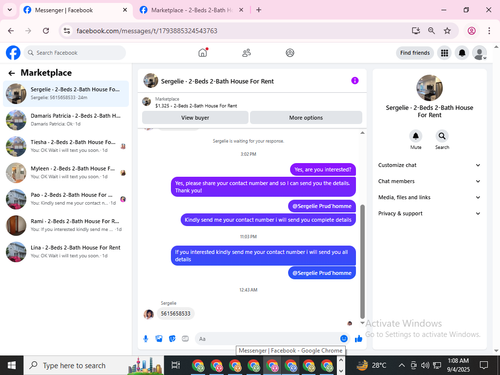Open the Facebook menu grid icon

pos(444,53)
